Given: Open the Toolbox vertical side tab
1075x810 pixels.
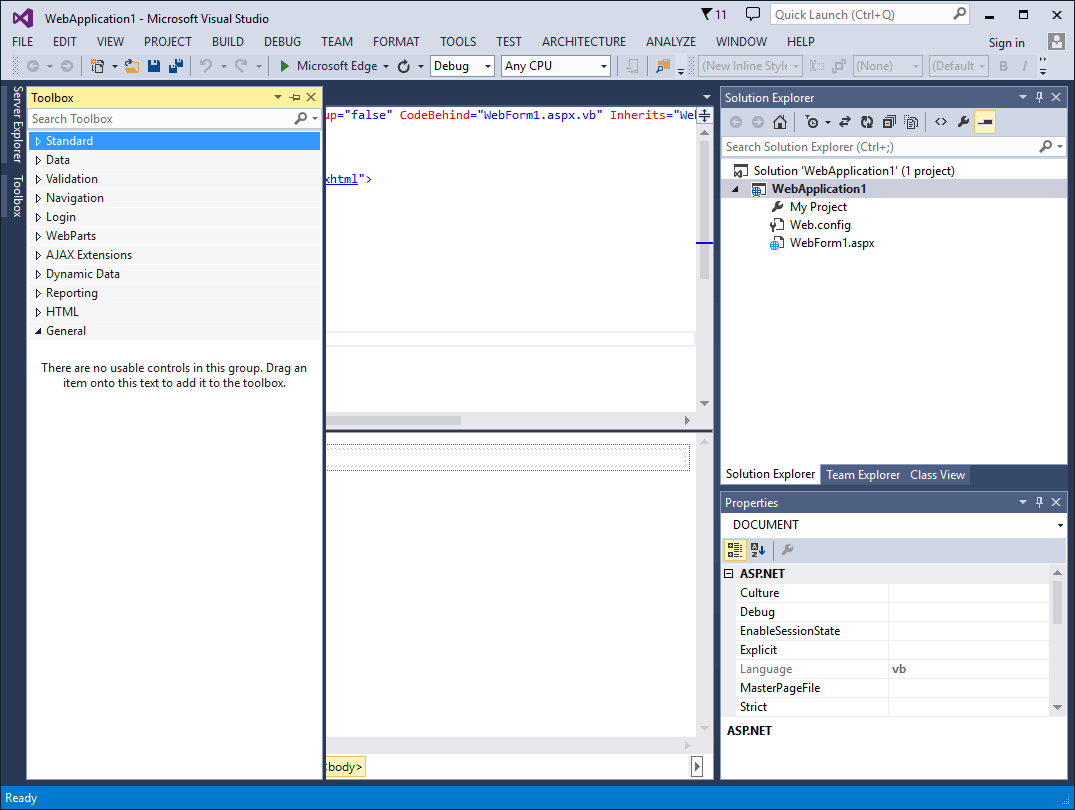Looking at the screenshot, I should pos(18,196).
